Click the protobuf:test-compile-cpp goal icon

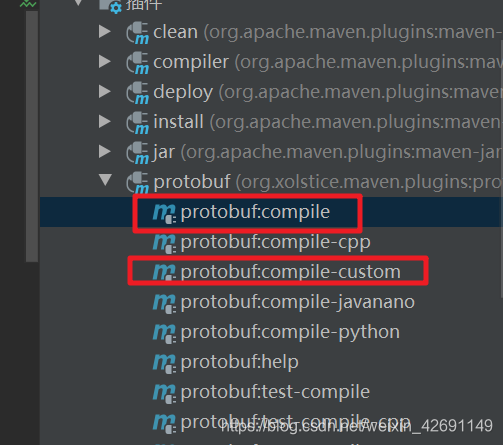click(164, 423)
